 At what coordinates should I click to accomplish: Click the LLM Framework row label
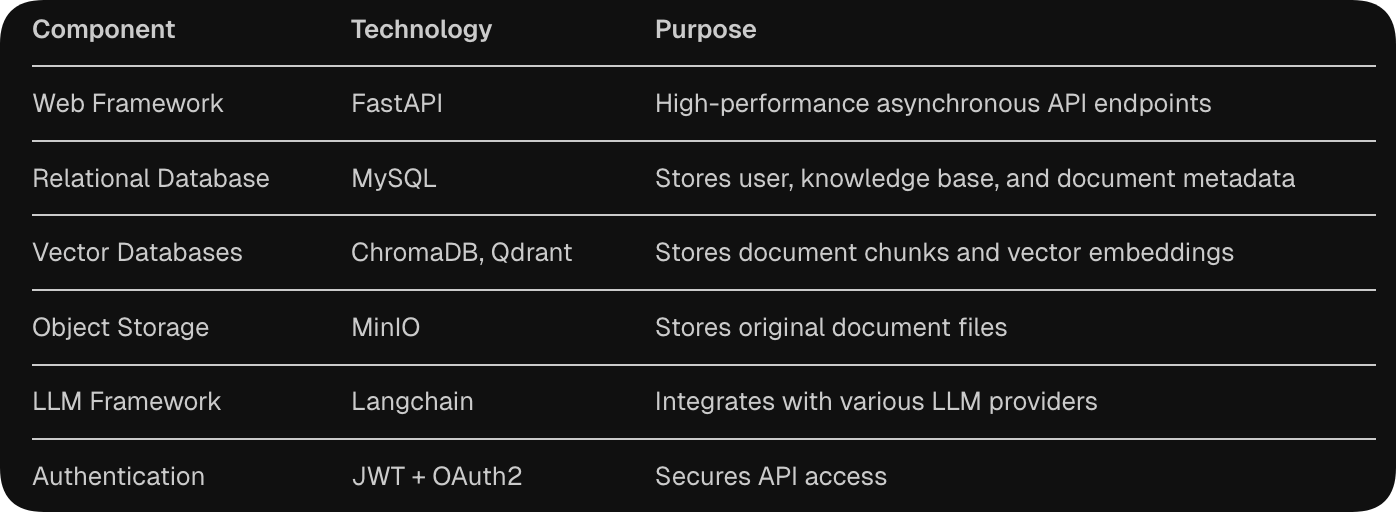pos(127,401)
